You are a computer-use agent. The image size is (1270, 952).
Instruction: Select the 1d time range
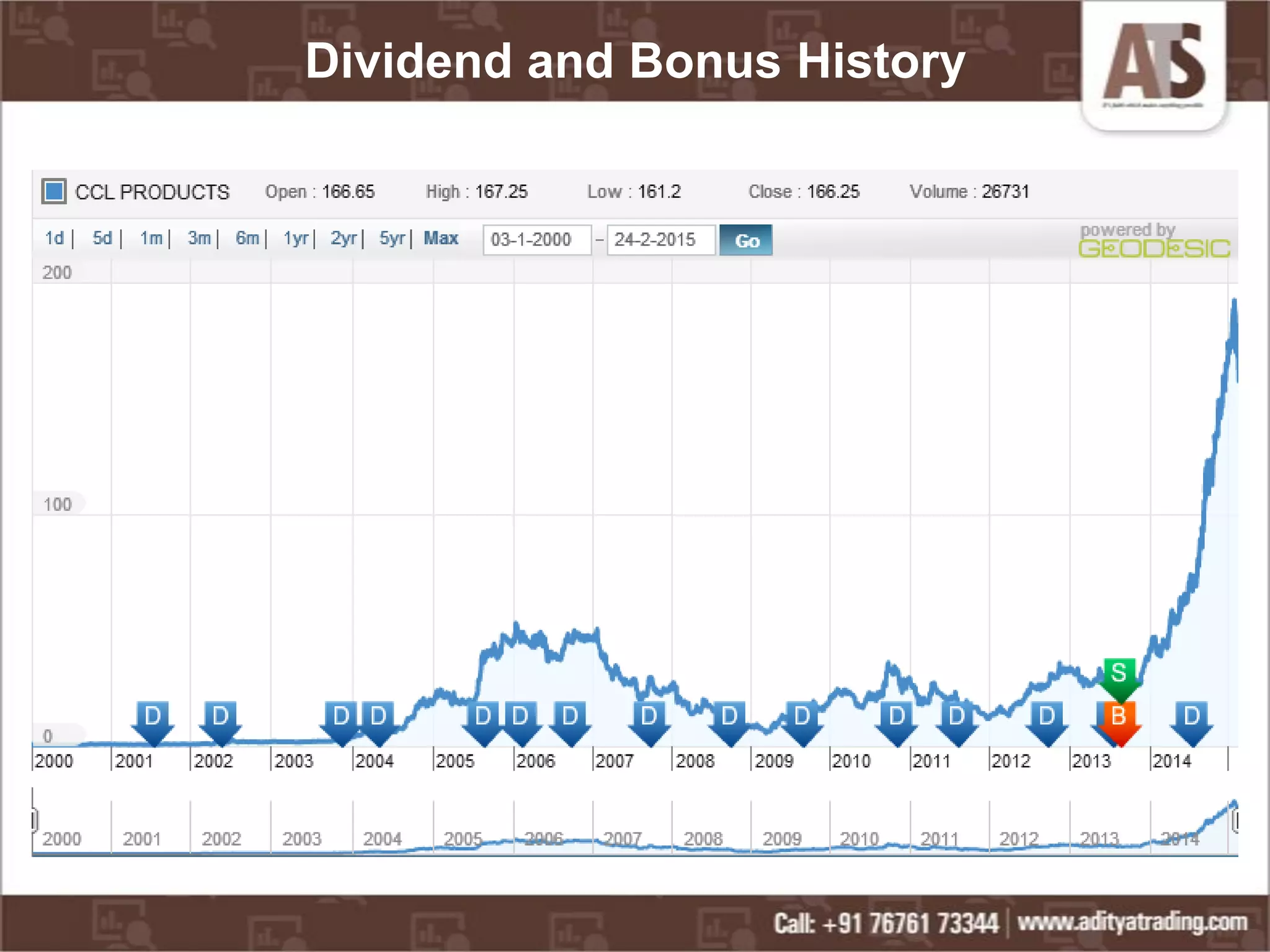click(x=55, y=239)
